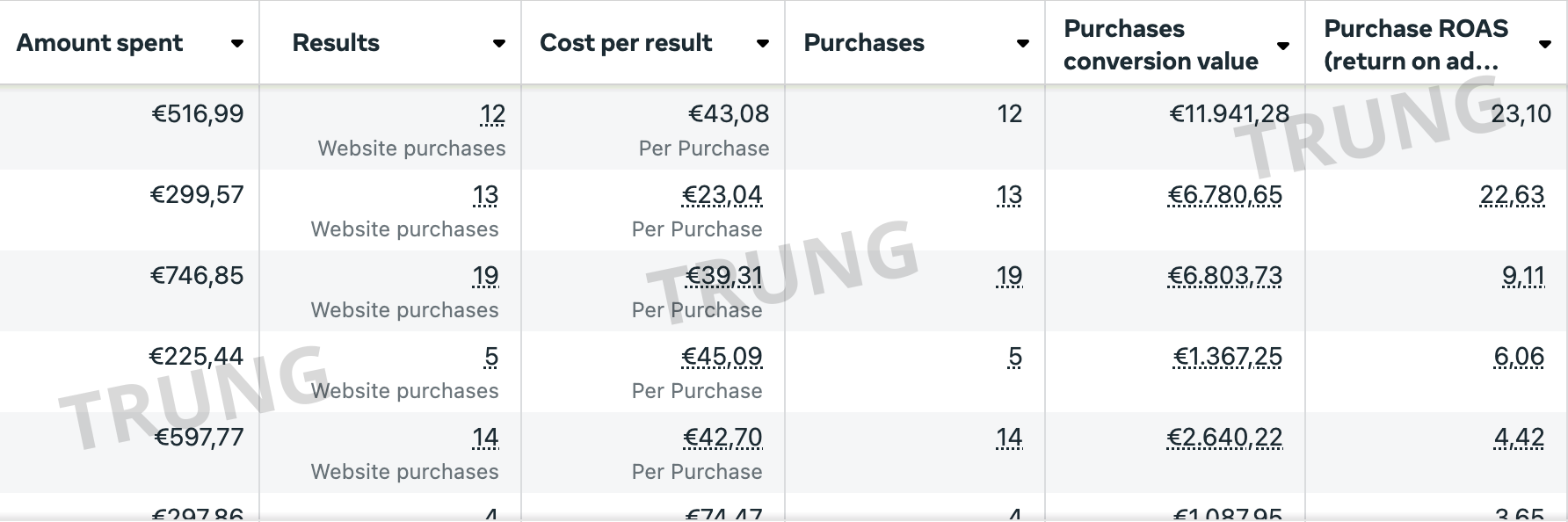Click the €6.780,65 conversion value
1568x522 pixels.
coord(1224,195)
